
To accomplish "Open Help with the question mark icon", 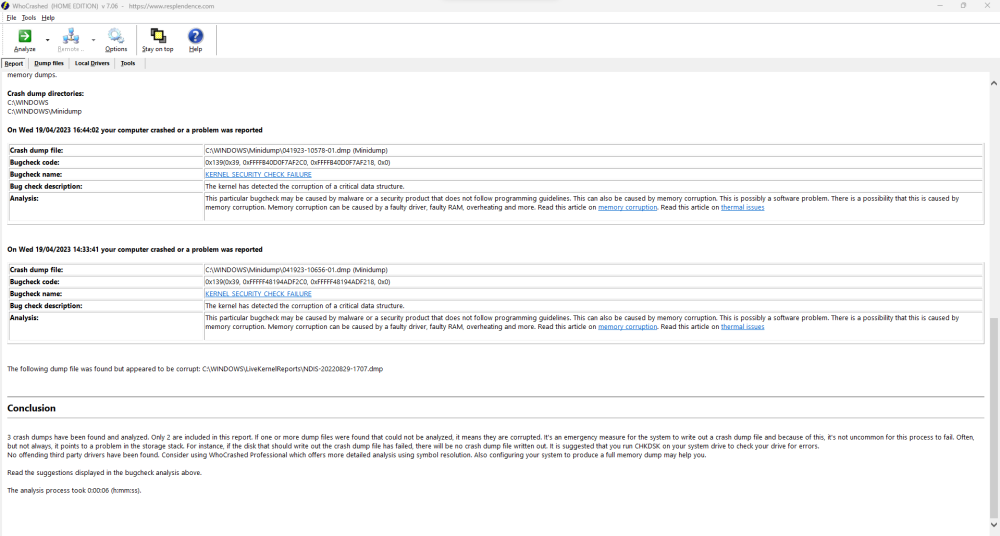I will (195, 37).
